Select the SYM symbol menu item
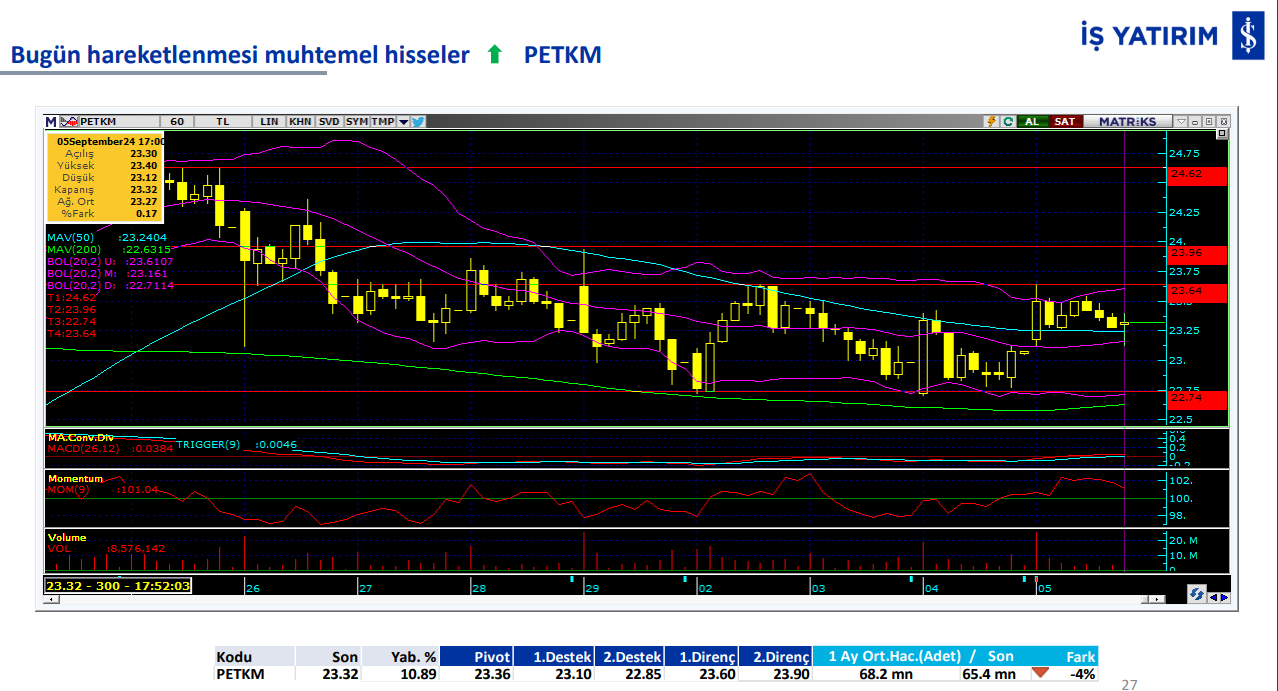The height and width of the screenshot is (691, 1278). tap(356, 121)
